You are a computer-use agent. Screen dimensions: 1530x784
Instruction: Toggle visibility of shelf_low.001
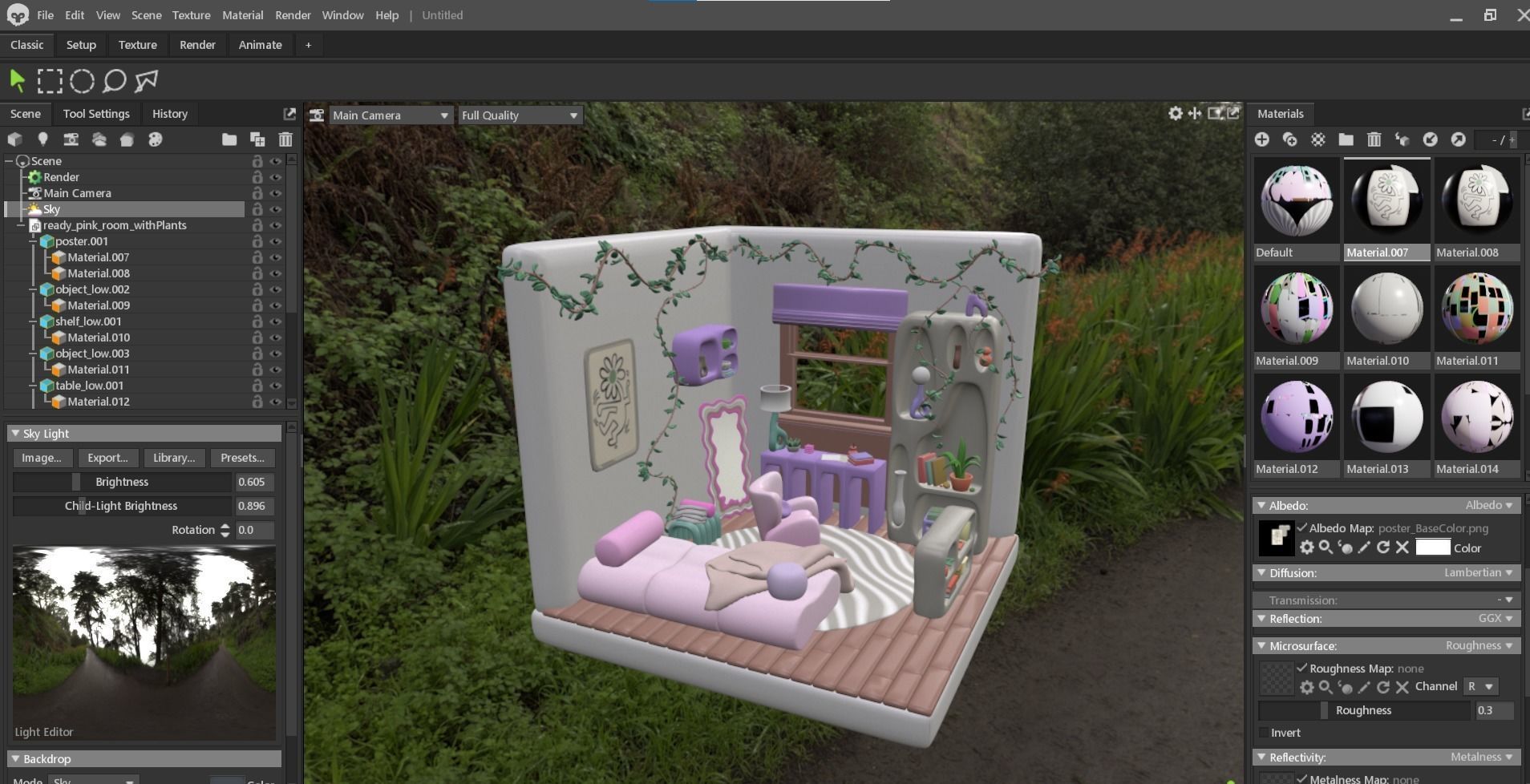(x=276, y=321)
